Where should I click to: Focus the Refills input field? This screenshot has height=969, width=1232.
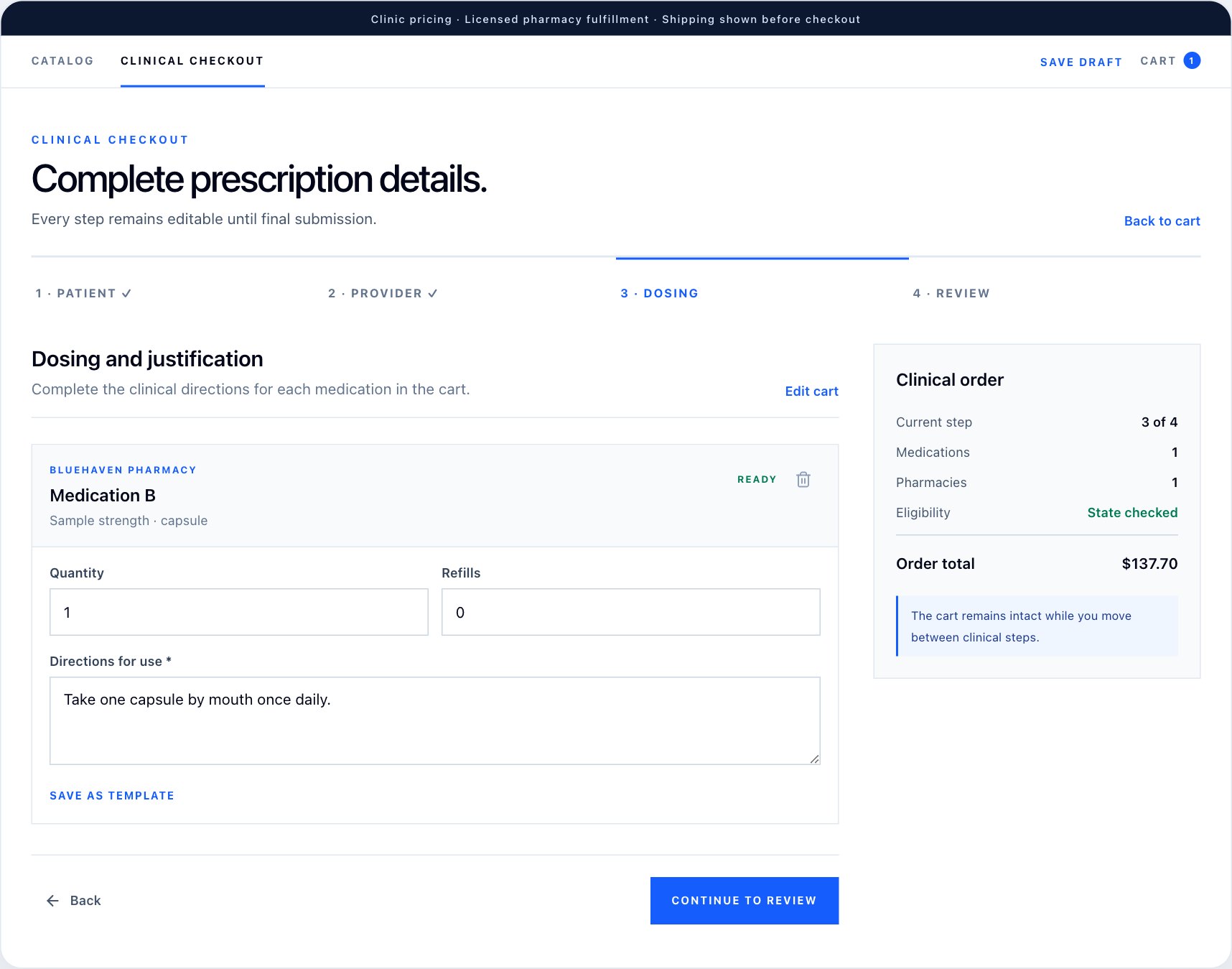[x=631, y=612]
